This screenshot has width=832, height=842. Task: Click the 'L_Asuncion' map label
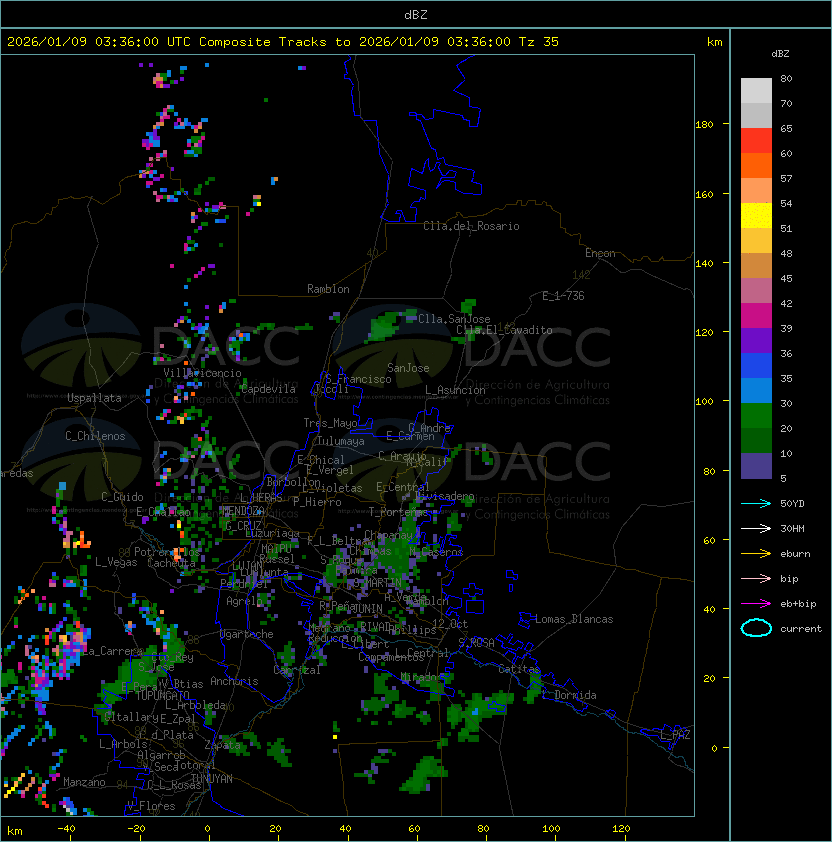(x=455, y=390)
